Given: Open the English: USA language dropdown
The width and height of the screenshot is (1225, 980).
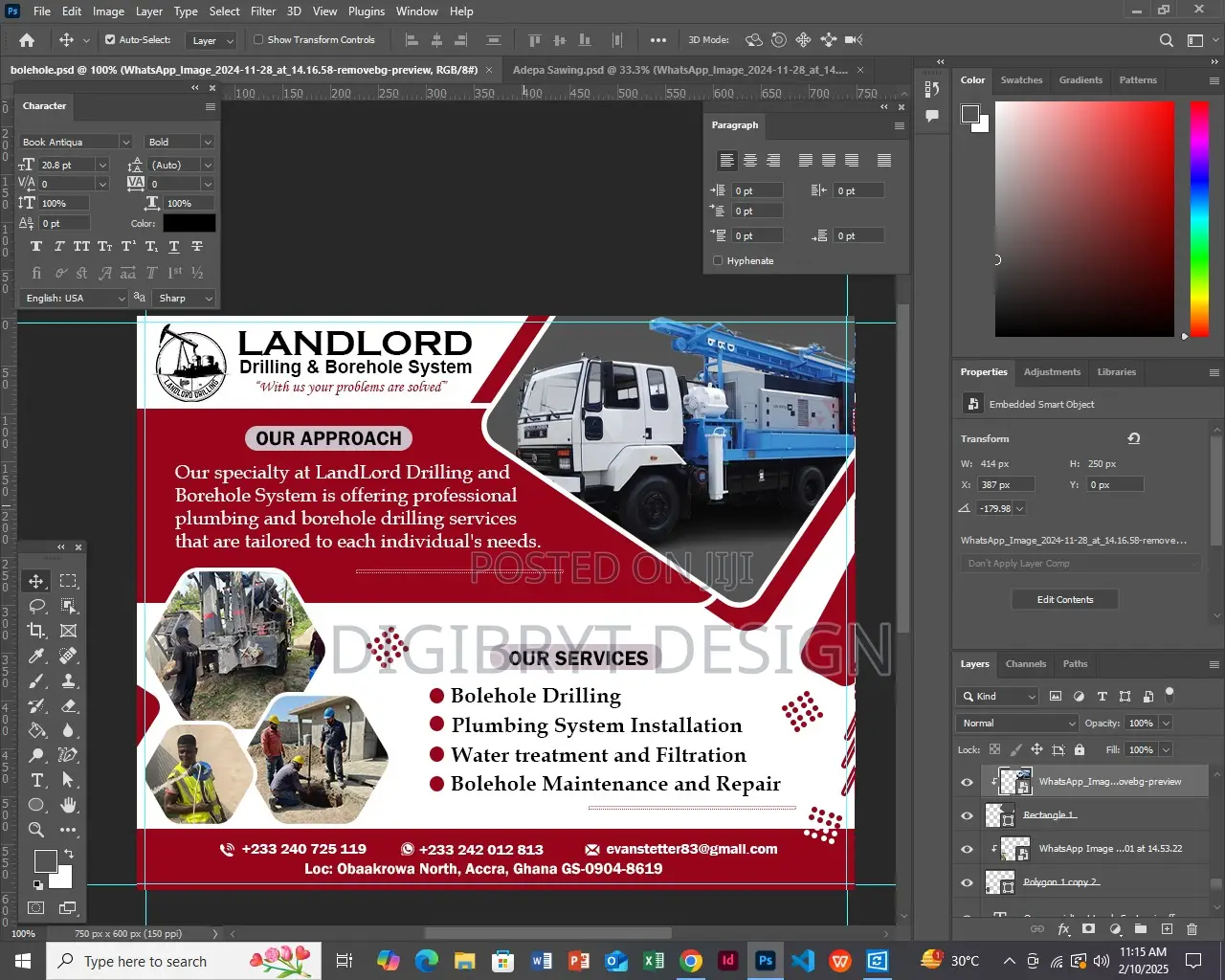Looking at the screenshot, I should [x=122, y=298].
